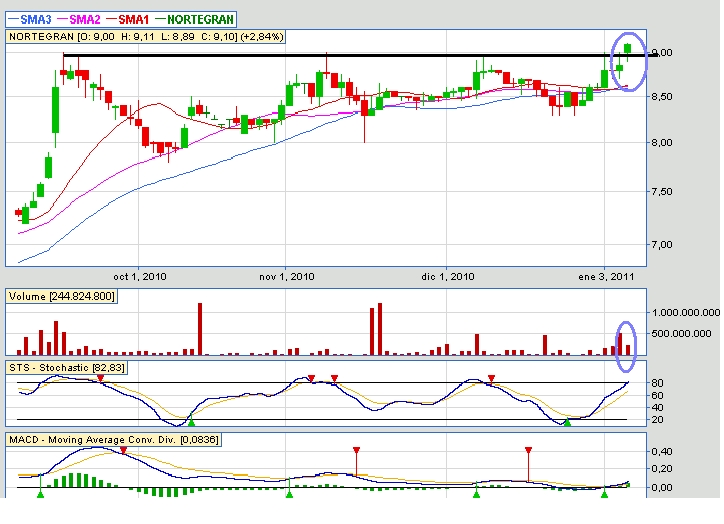Click the MACD green buy marker in early December
This screenshot has height=524, width=724.
[x=476, y=494]
